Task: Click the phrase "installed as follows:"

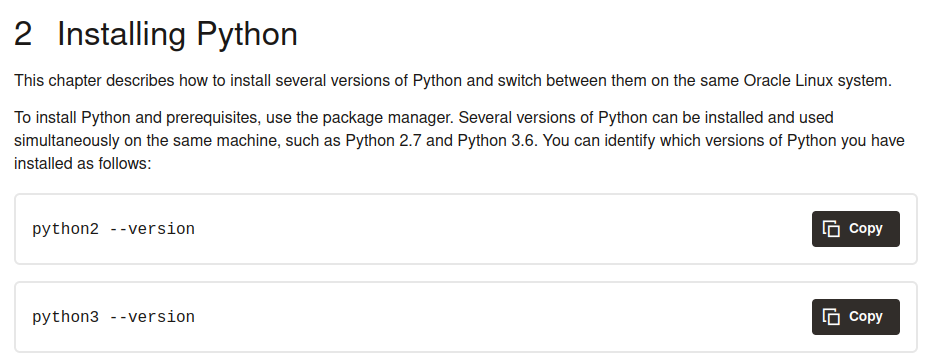Action: coord(83,163)
